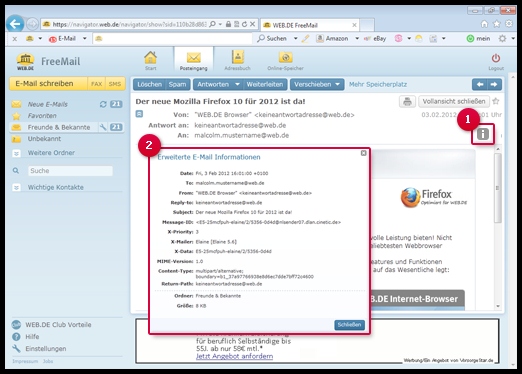Expand Wichtige Kontakte section
522x374 pixels.
16,187
